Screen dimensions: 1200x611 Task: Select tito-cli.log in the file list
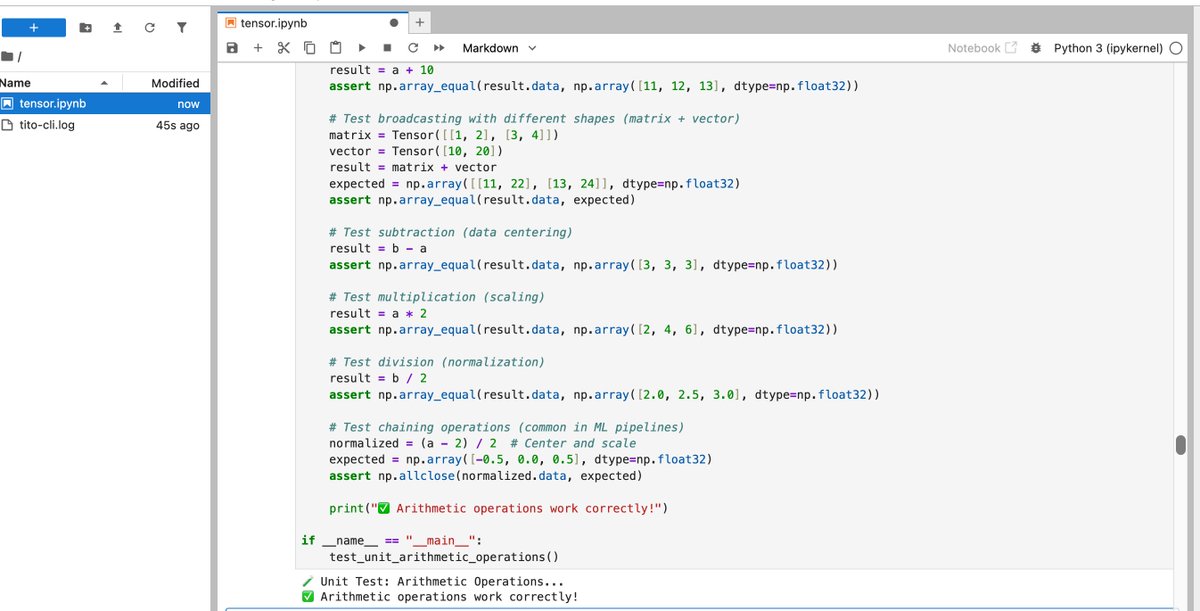pos(105,125)
